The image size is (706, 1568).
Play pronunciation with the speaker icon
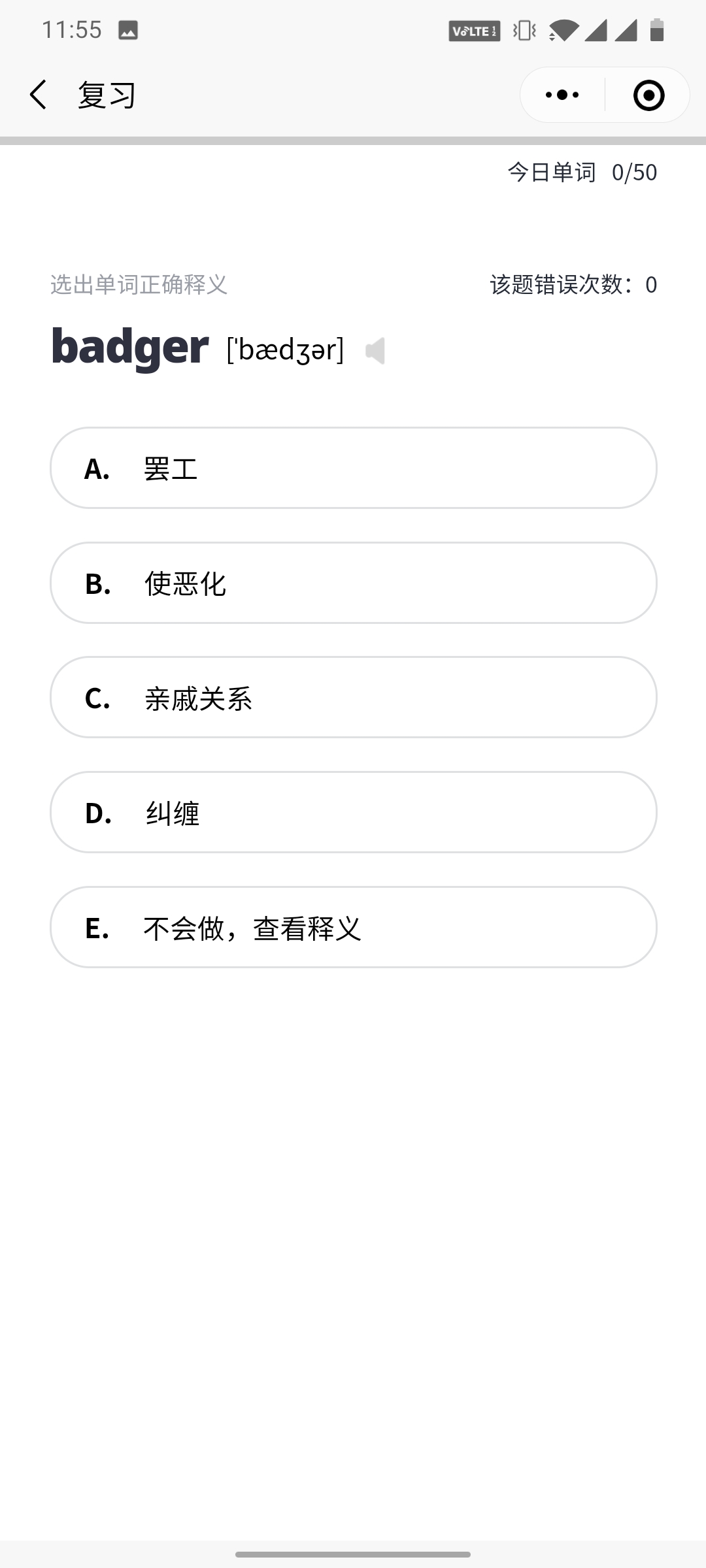click(x=375, y=351)
